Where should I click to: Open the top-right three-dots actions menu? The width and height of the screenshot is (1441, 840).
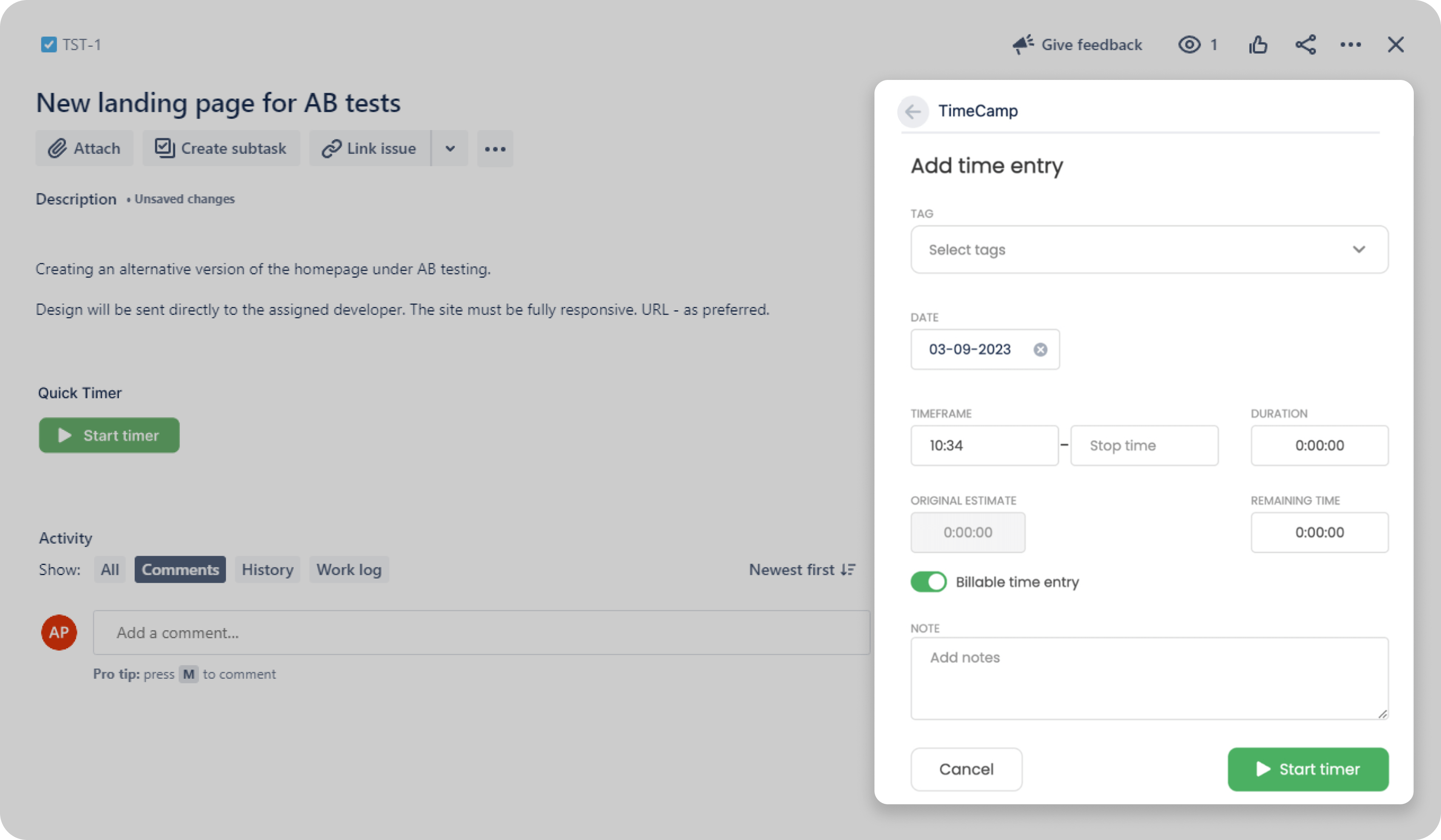1351,45
